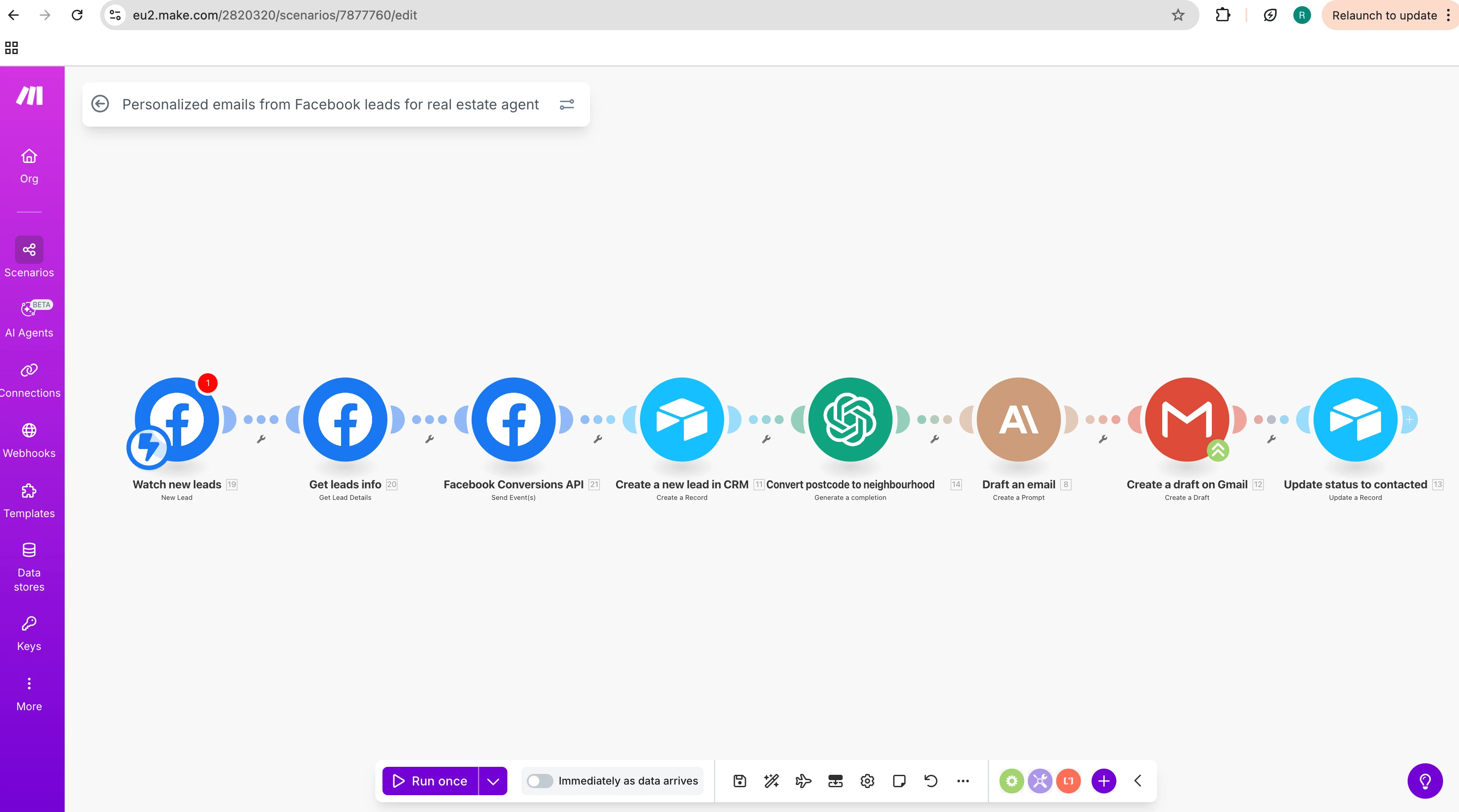Open Templates in the sidebar
The height and width of the screenshot is (812, 1459).
[29, 501]
